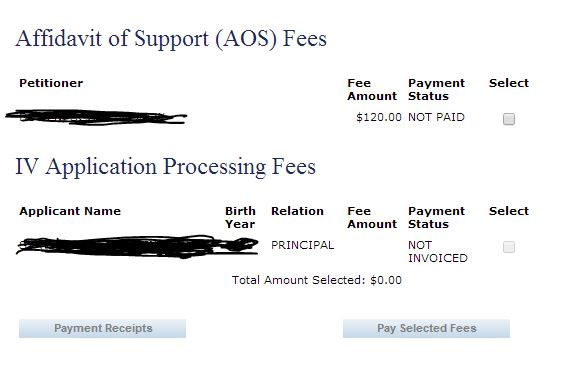Click the NOT PAID payment status text
The width and height of the screenshot is (575, 365).
click(x=436, y=117)
